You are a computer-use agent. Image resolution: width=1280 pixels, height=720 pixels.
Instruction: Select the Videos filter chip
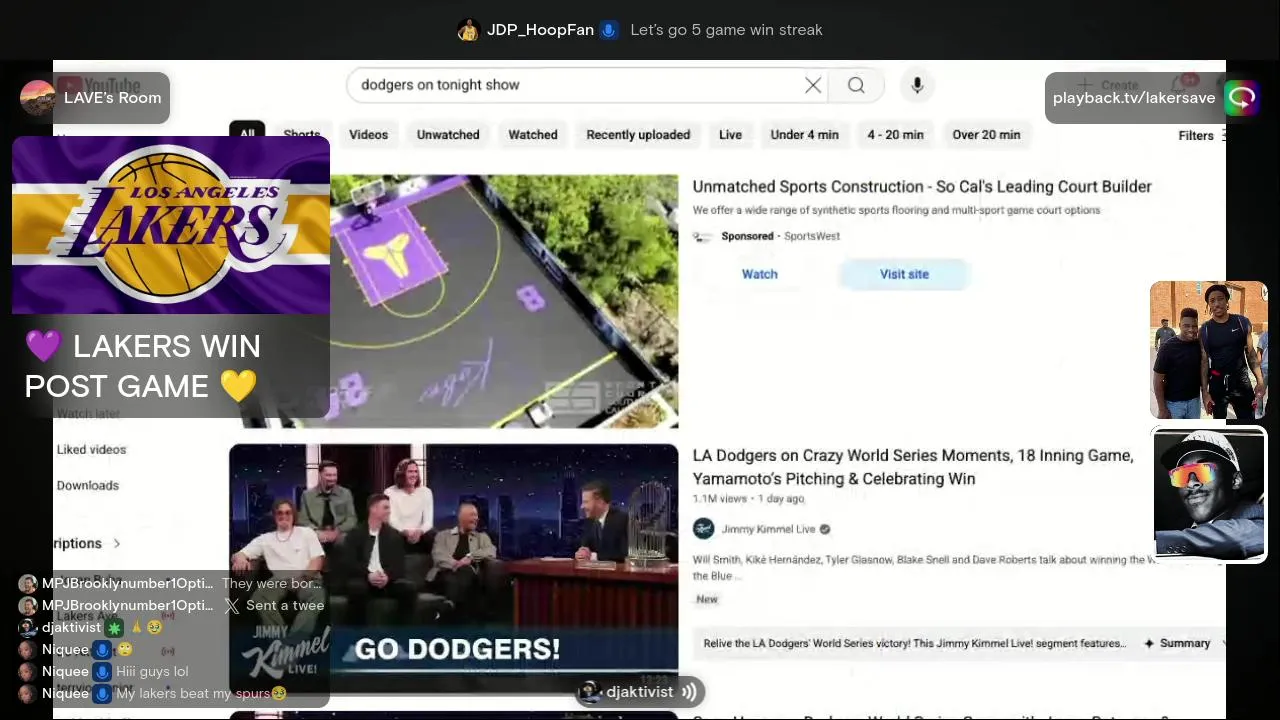(x=368, y=134)
